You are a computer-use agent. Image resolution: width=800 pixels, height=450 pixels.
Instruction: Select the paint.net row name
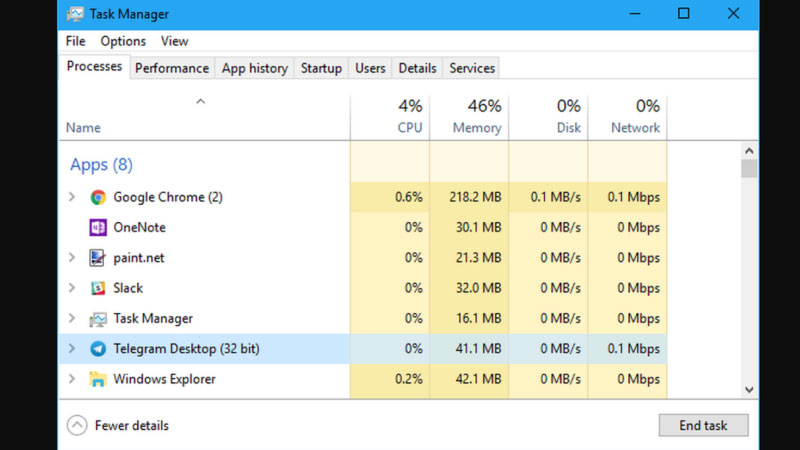point(139,258)
